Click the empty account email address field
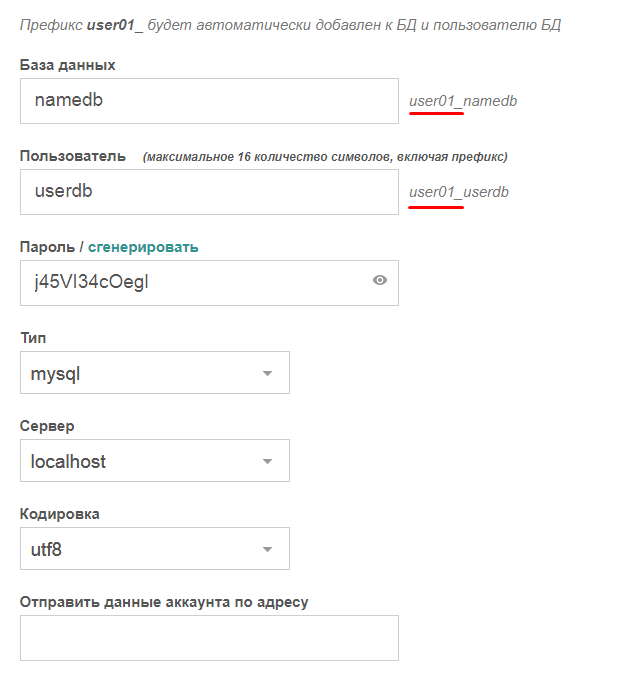 209,637
